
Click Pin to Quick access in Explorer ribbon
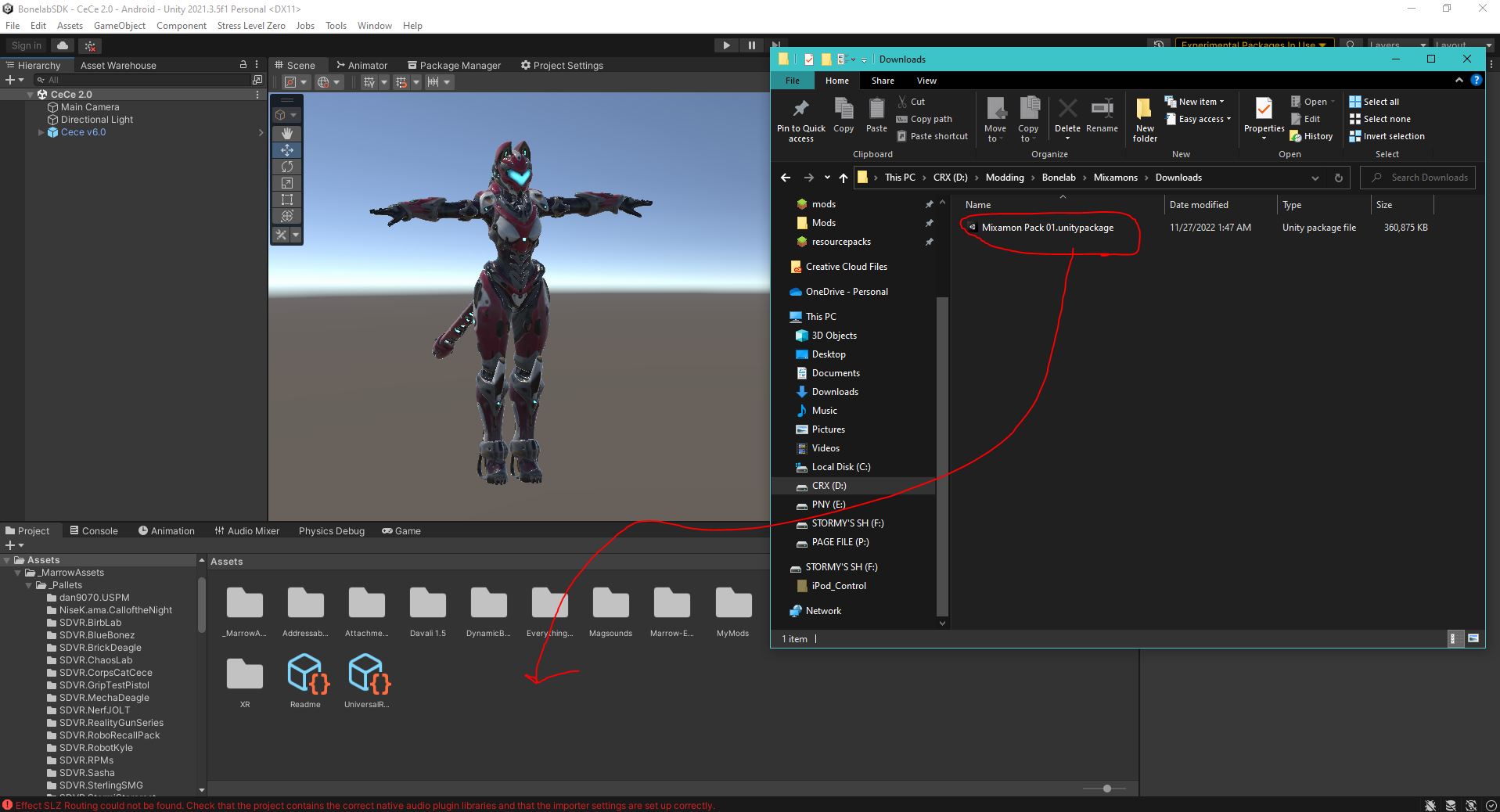click(800, 120)
